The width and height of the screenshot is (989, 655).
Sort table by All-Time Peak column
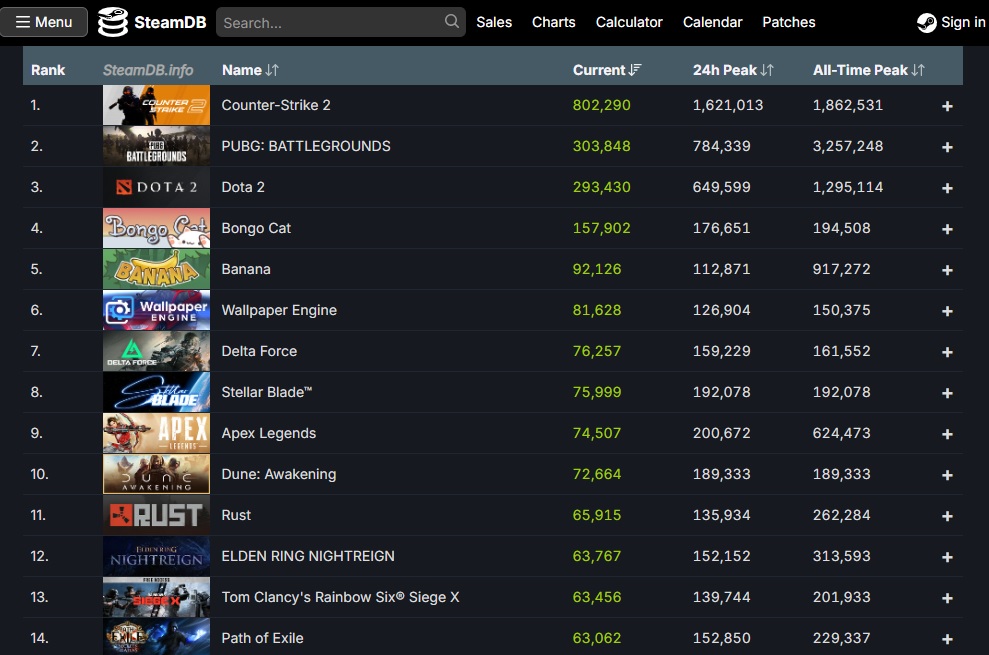(869, 70)
